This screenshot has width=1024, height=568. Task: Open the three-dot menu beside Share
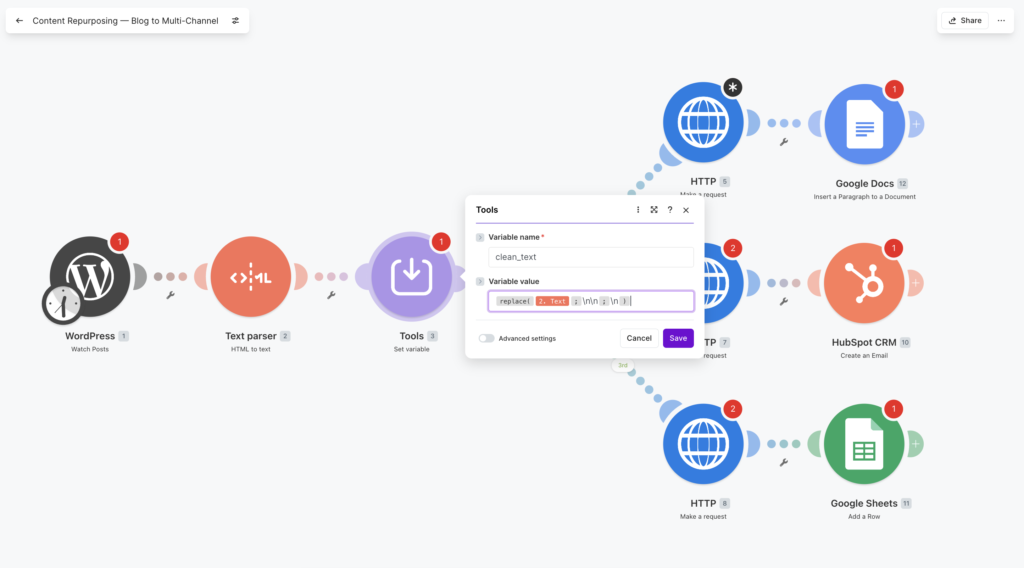point(1001,21)
